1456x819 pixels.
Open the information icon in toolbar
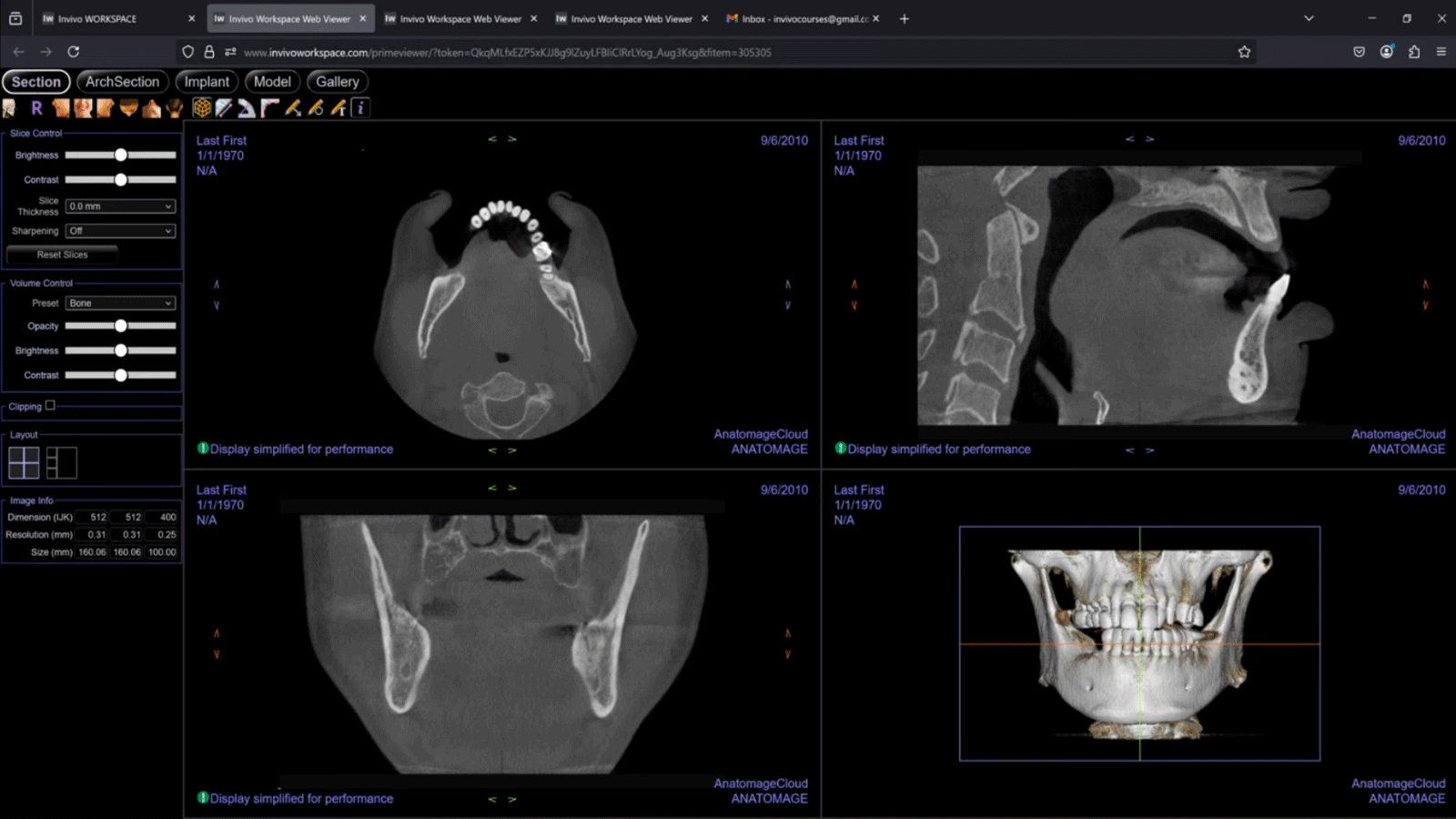point(361,108)
